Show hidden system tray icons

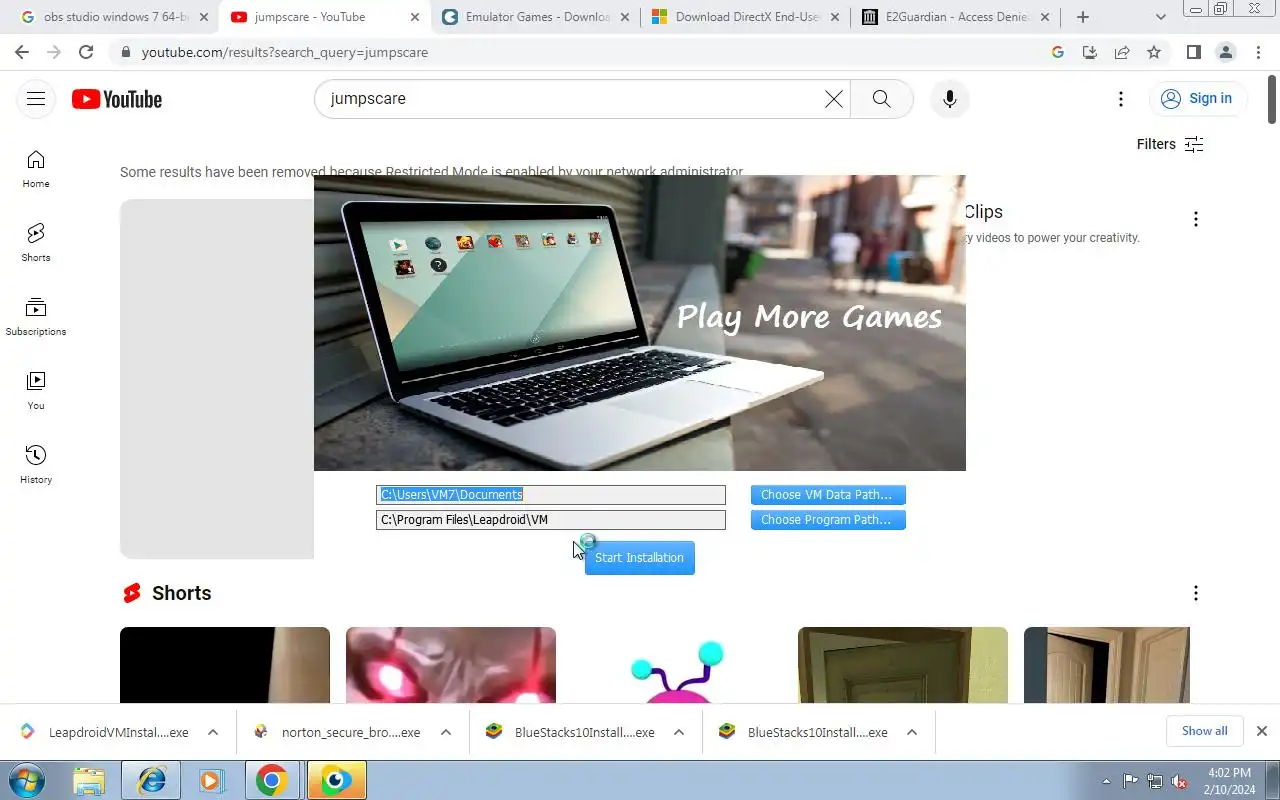1106,781
